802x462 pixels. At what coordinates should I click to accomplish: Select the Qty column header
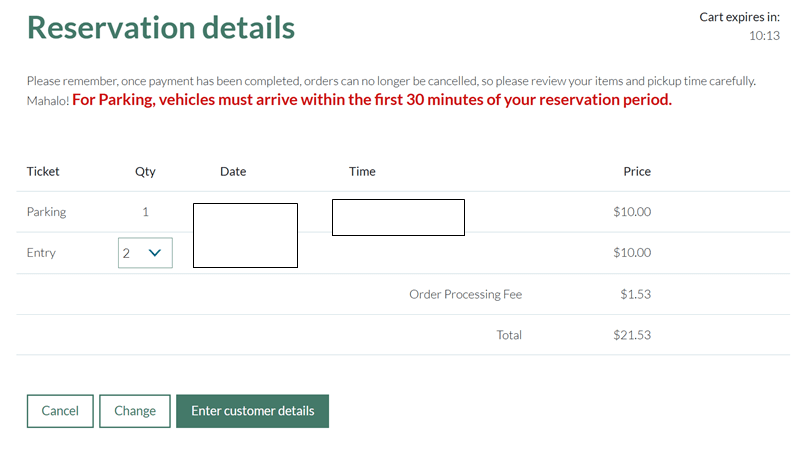pos(145,171)
